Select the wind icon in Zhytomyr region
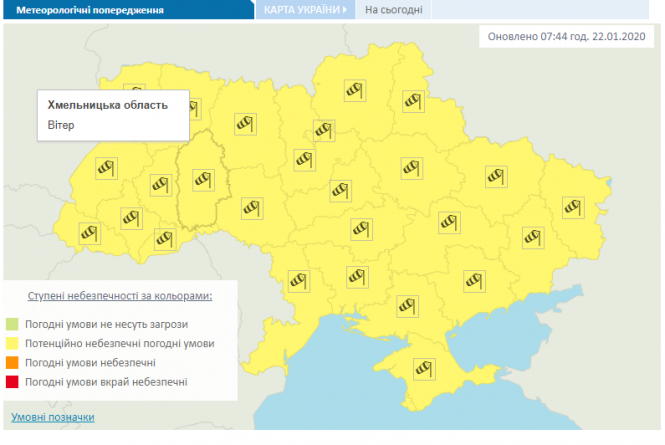 tap(245, 123)
